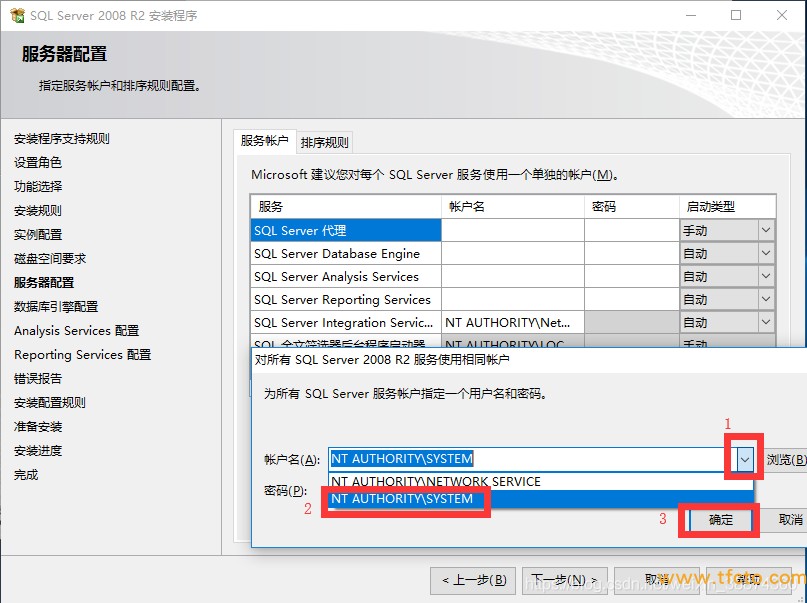Expand startup type dropdown for SQL Server 代理
807x603 pixels.
tap(766, 230)
